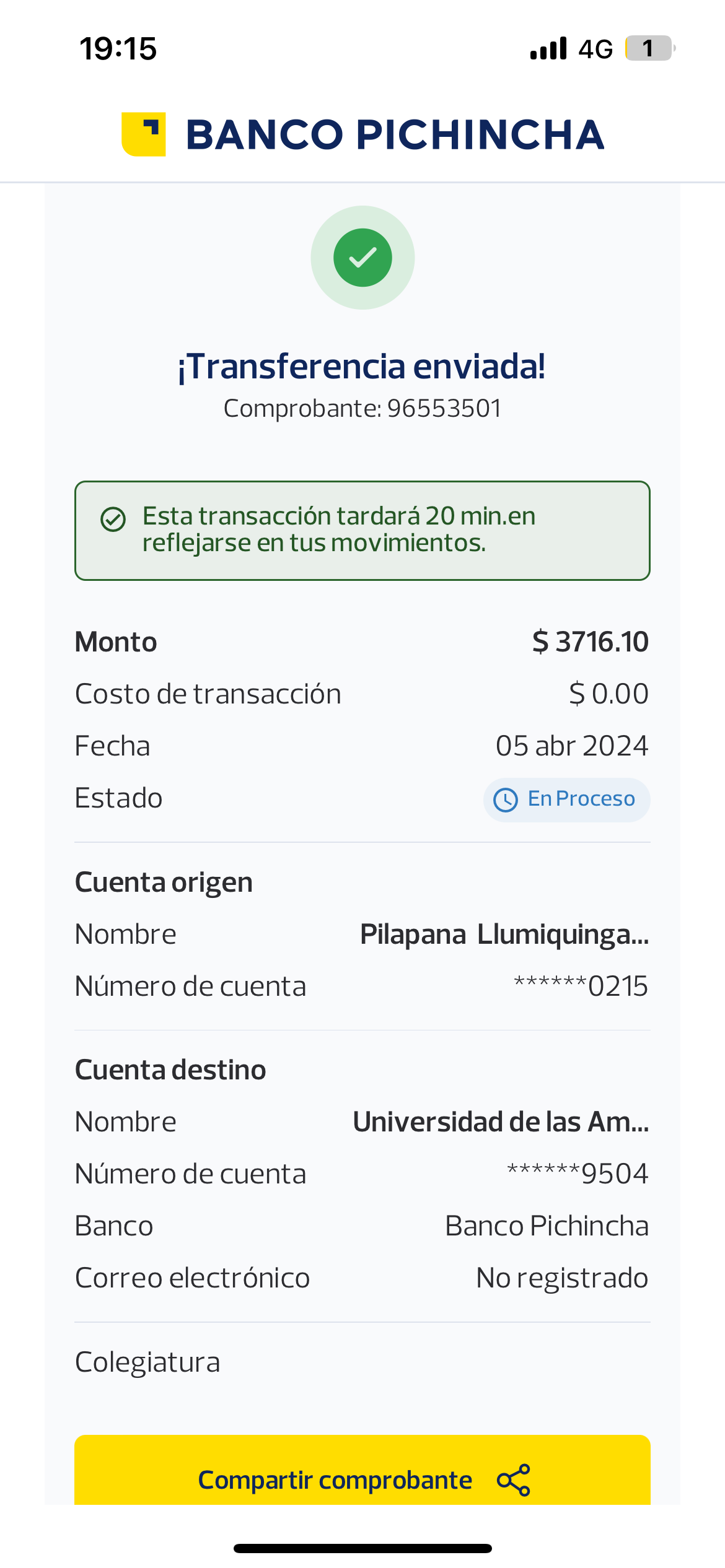Viewport: 725px width, 1568px height.
Task: Tap the truncated origin name Pilapana Llumiquinga
Action: tap(504, 934)
